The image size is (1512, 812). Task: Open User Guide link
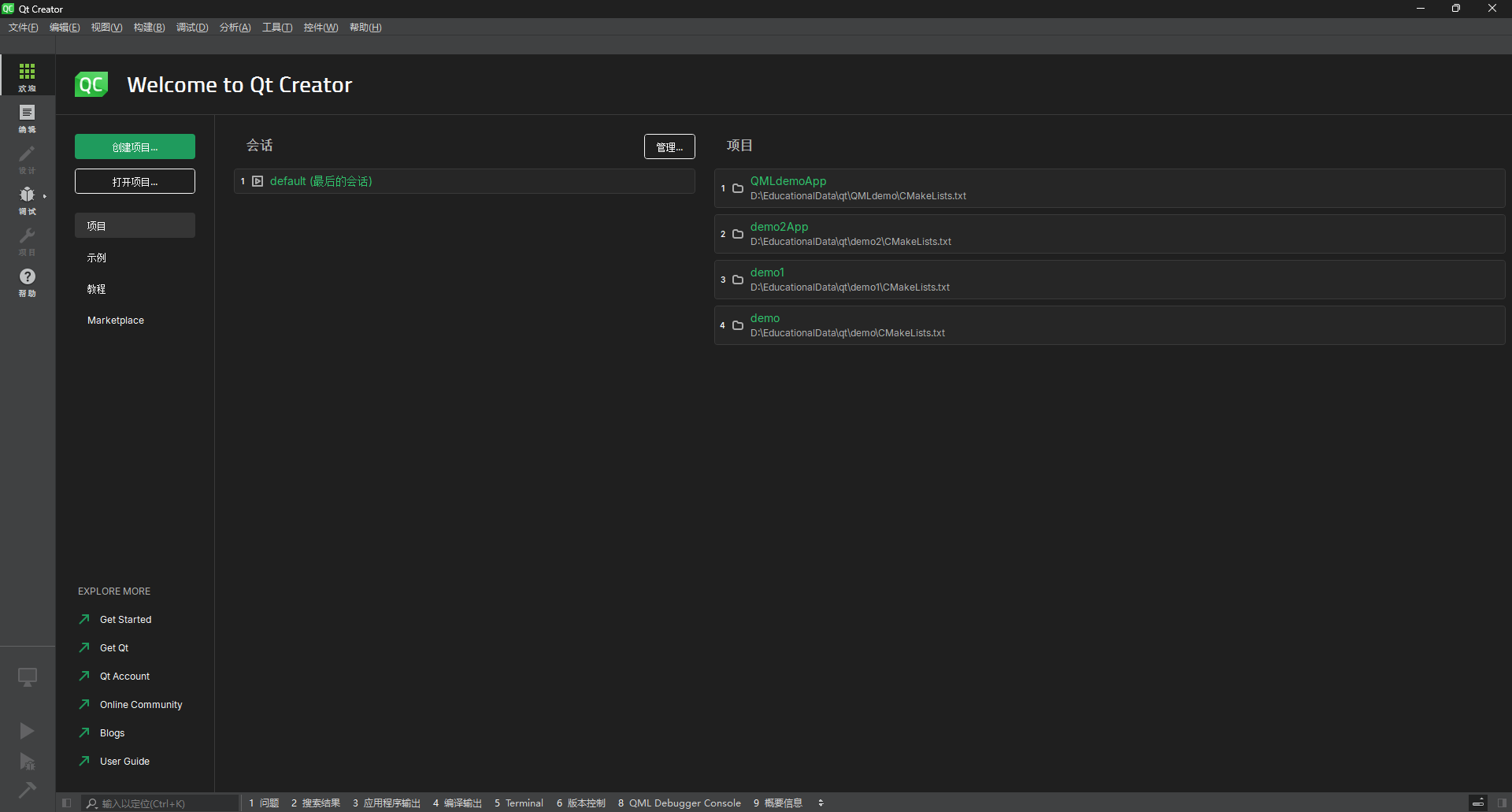pos(124,762)
